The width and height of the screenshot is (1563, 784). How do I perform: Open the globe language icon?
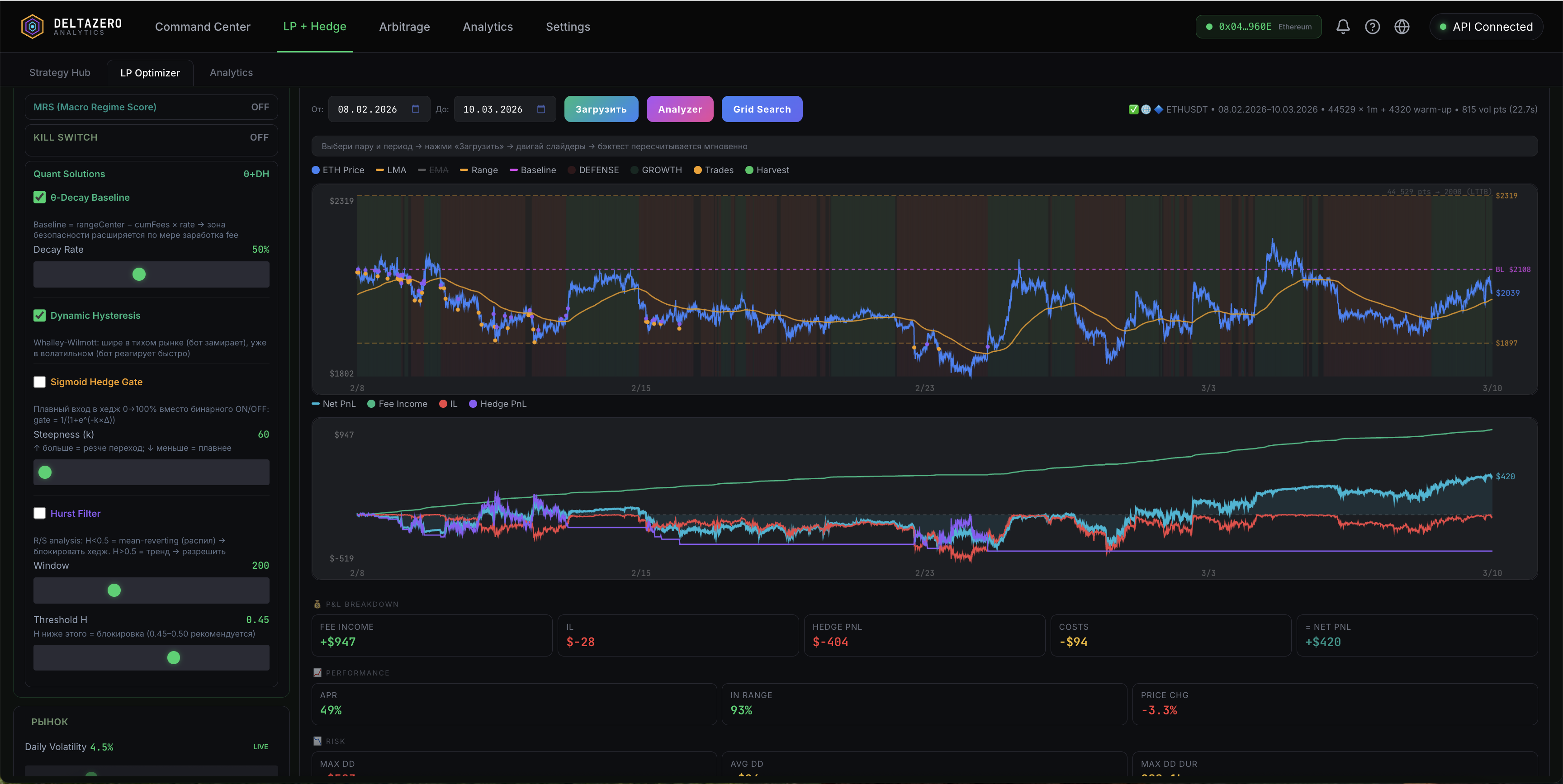click(x=1402, y=27)
